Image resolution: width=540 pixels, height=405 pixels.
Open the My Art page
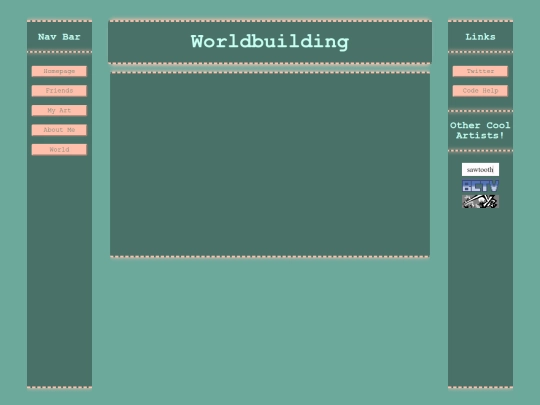[x=59, y=111]
